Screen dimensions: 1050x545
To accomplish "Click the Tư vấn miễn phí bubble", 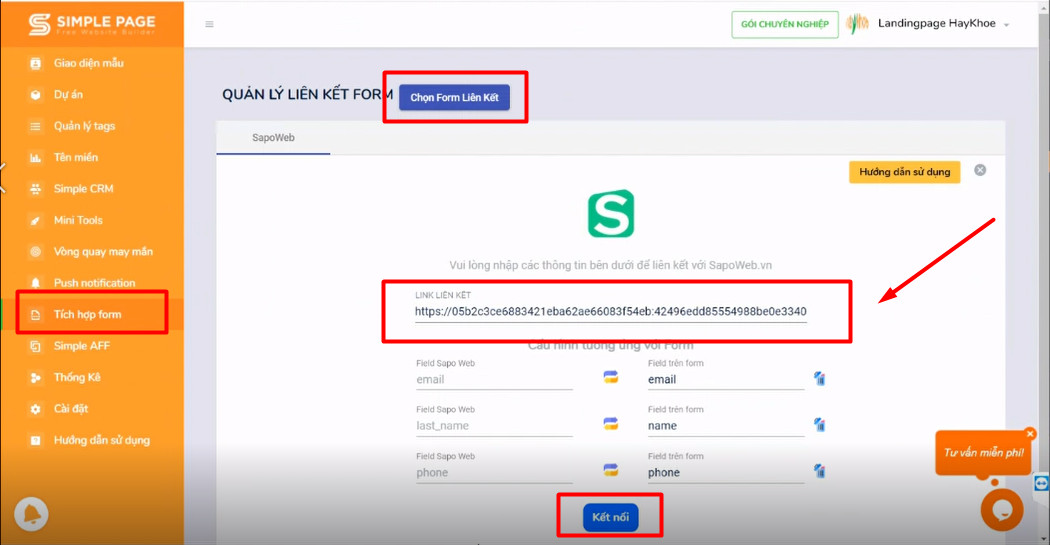I will (983, 453).
